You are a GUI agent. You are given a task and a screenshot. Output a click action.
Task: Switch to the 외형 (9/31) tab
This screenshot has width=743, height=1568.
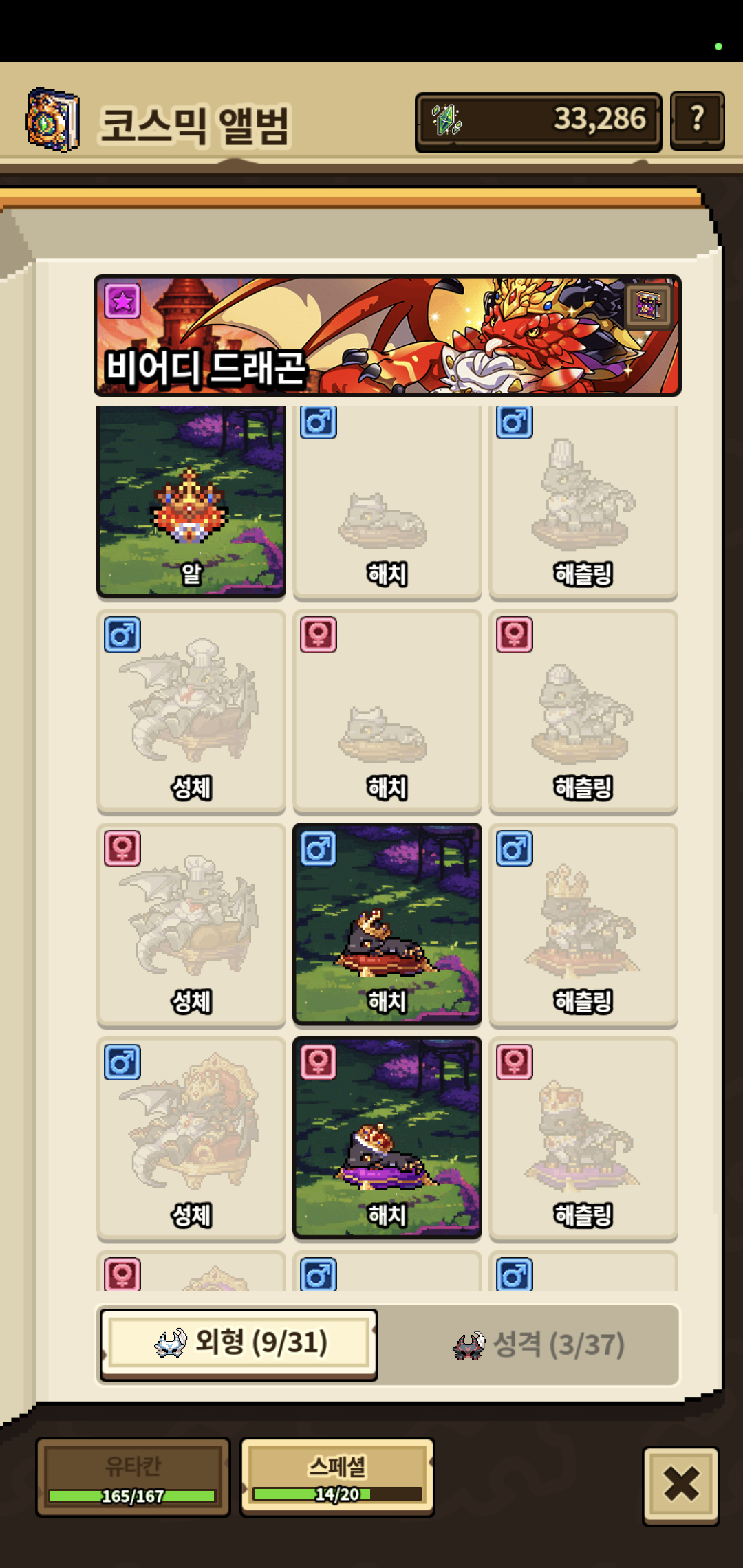point(239,1344)
